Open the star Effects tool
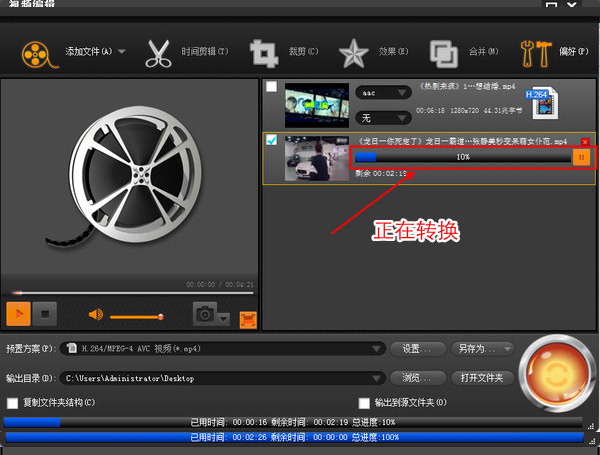The height and width of the screenshot is (455, 600). pyautogui.click(x=353, y=51)
